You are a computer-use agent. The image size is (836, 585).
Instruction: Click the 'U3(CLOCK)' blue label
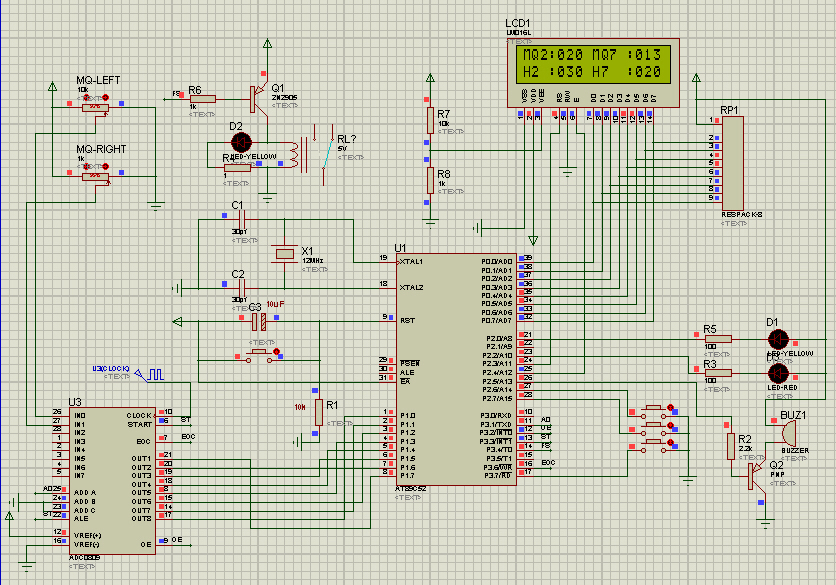(111, 368)
